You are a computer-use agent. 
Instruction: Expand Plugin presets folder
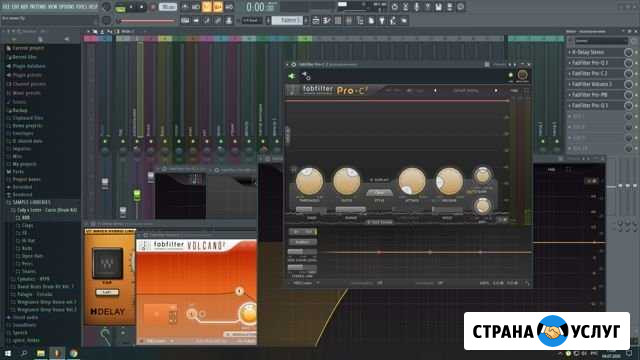tap(27, 75)
